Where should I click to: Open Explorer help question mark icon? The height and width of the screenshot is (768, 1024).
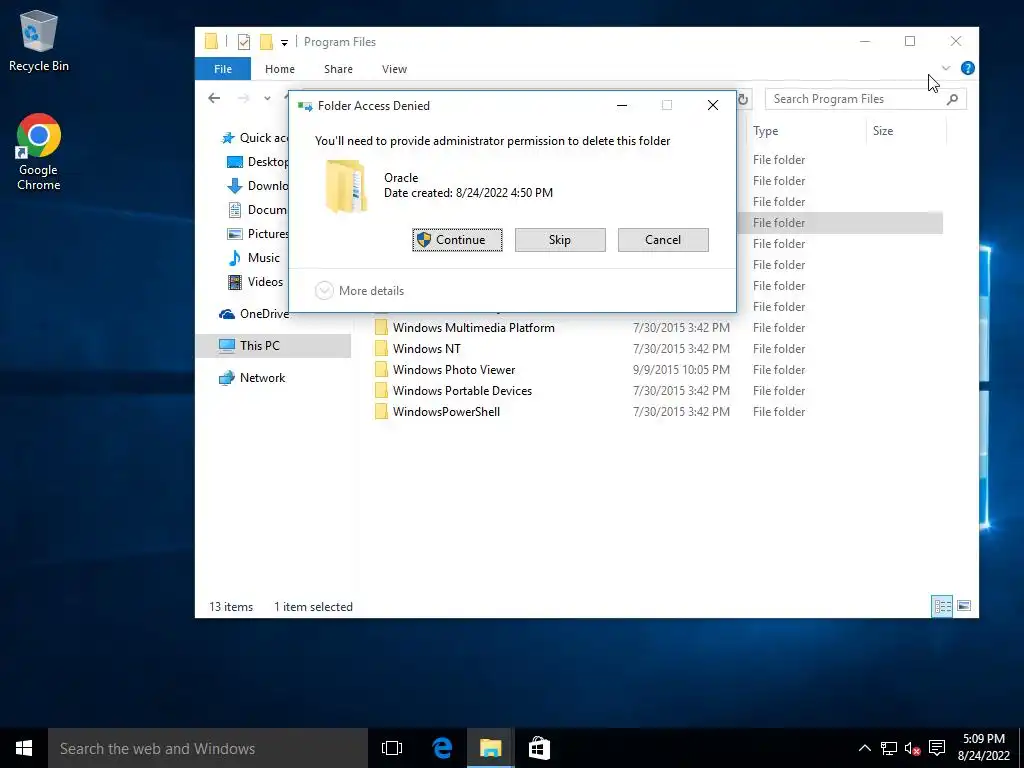pyautogui.click(x=968, y=68)
